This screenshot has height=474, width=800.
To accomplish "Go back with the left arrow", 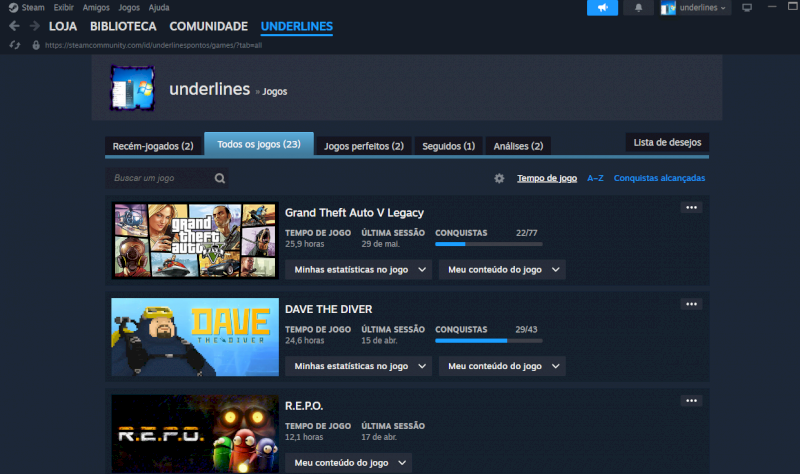I will click(14, 26).
